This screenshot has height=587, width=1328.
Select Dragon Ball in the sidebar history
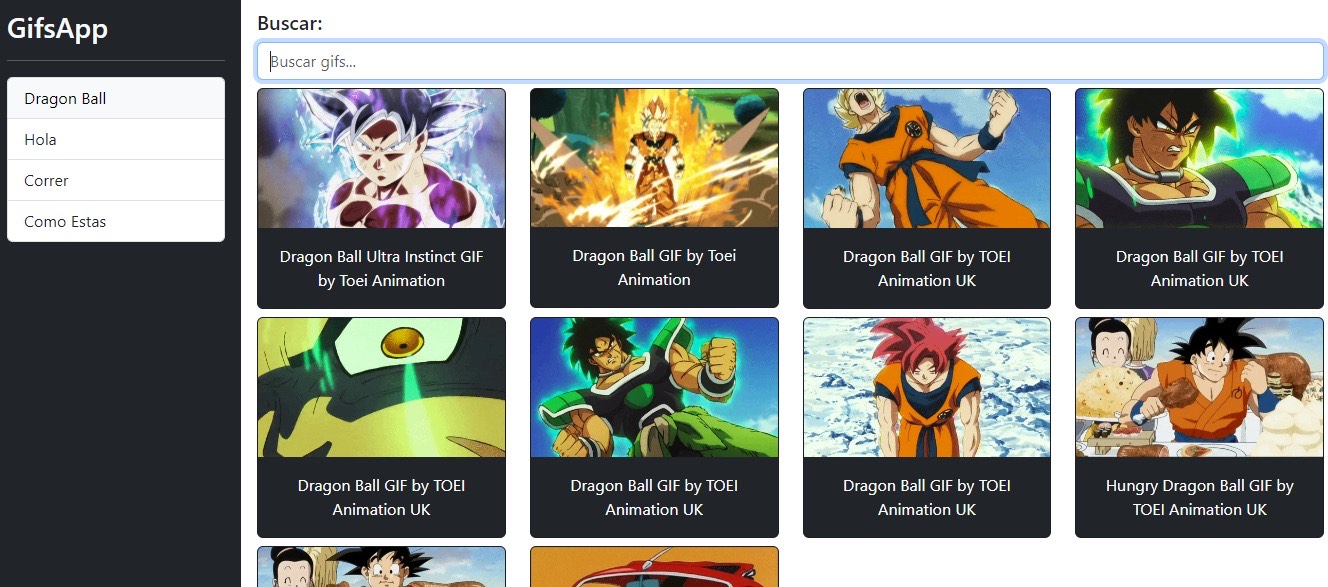[x=115, y=99]
